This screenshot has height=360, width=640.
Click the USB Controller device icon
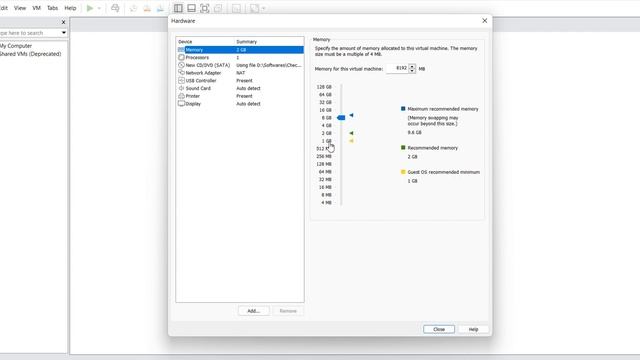pos(181,80)
